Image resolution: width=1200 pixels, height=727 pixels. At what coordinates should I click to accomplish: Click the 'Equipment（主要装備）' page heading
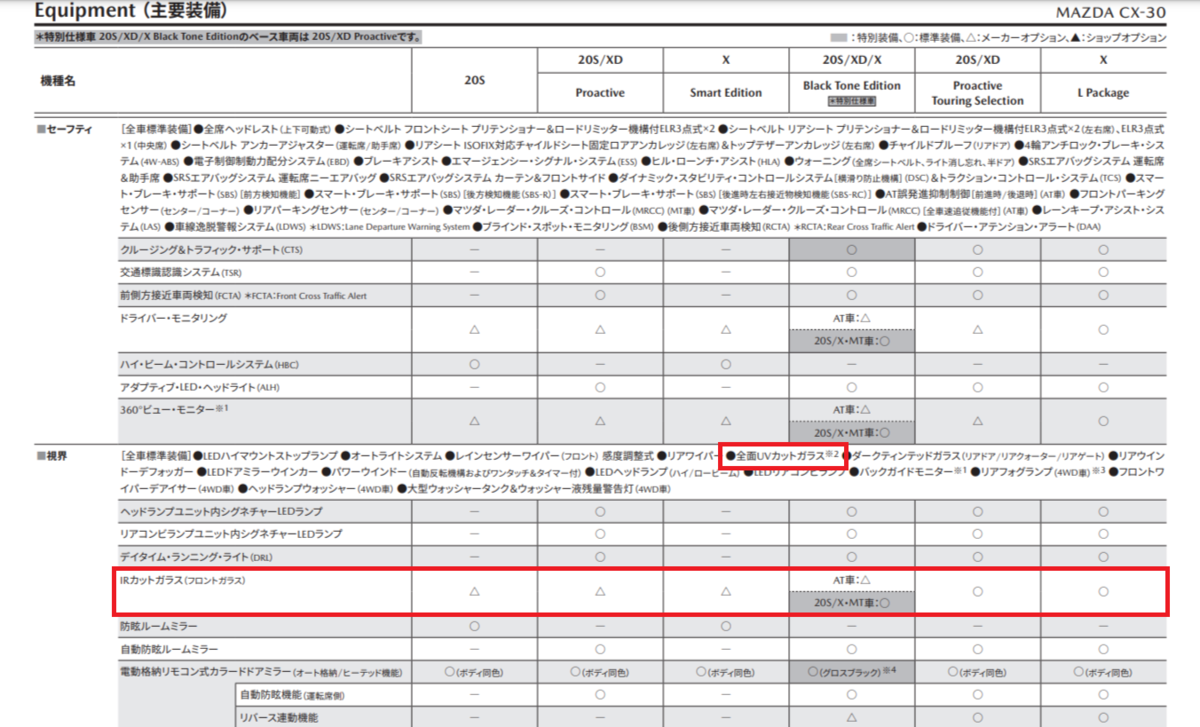click(130, 11)
